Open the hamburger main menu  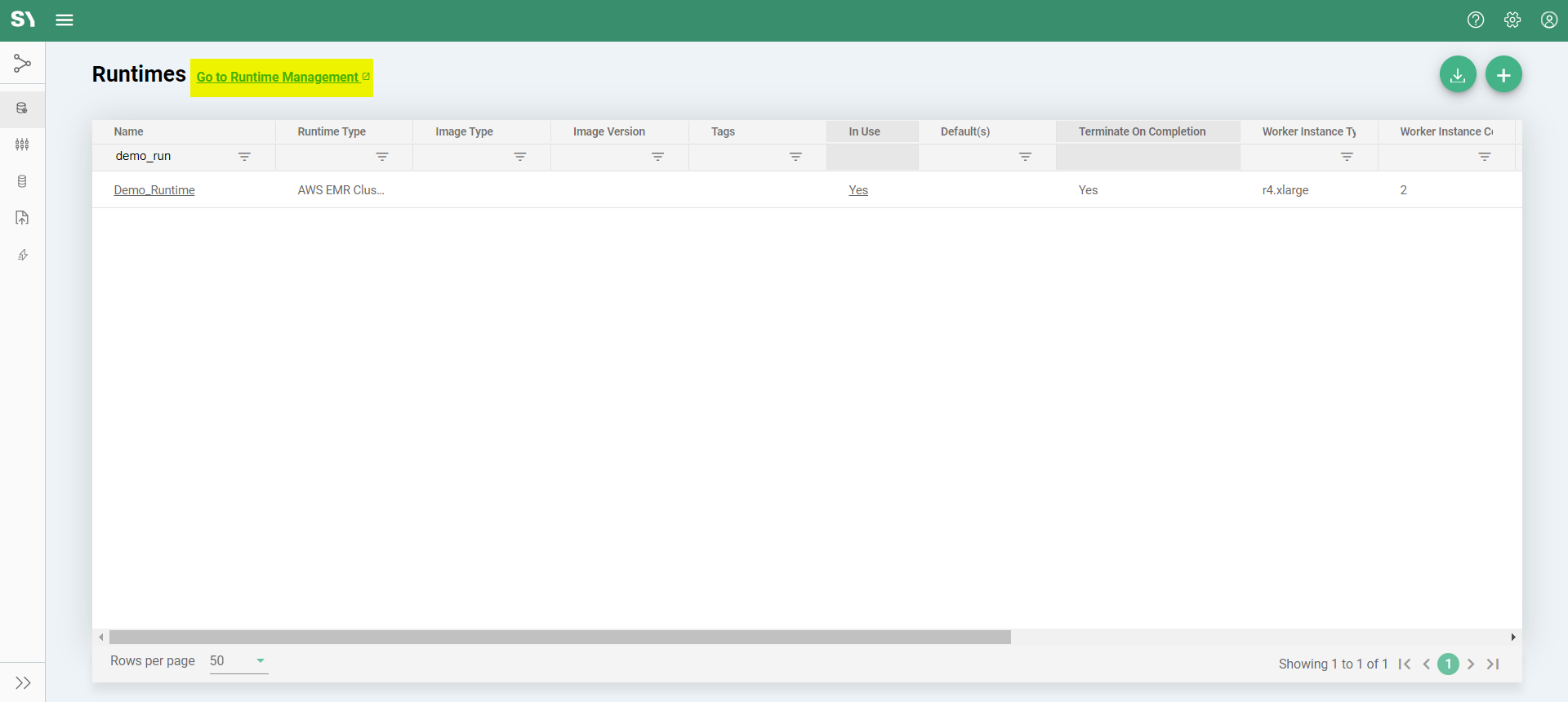coord(65,20)
